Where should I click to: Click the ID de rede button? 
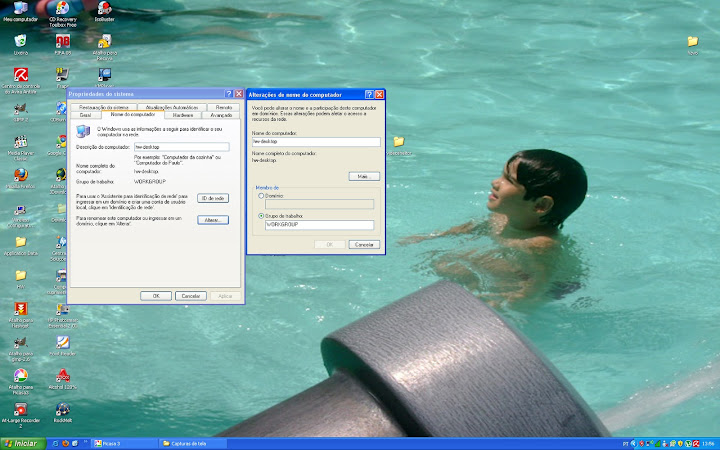point(213,198)
